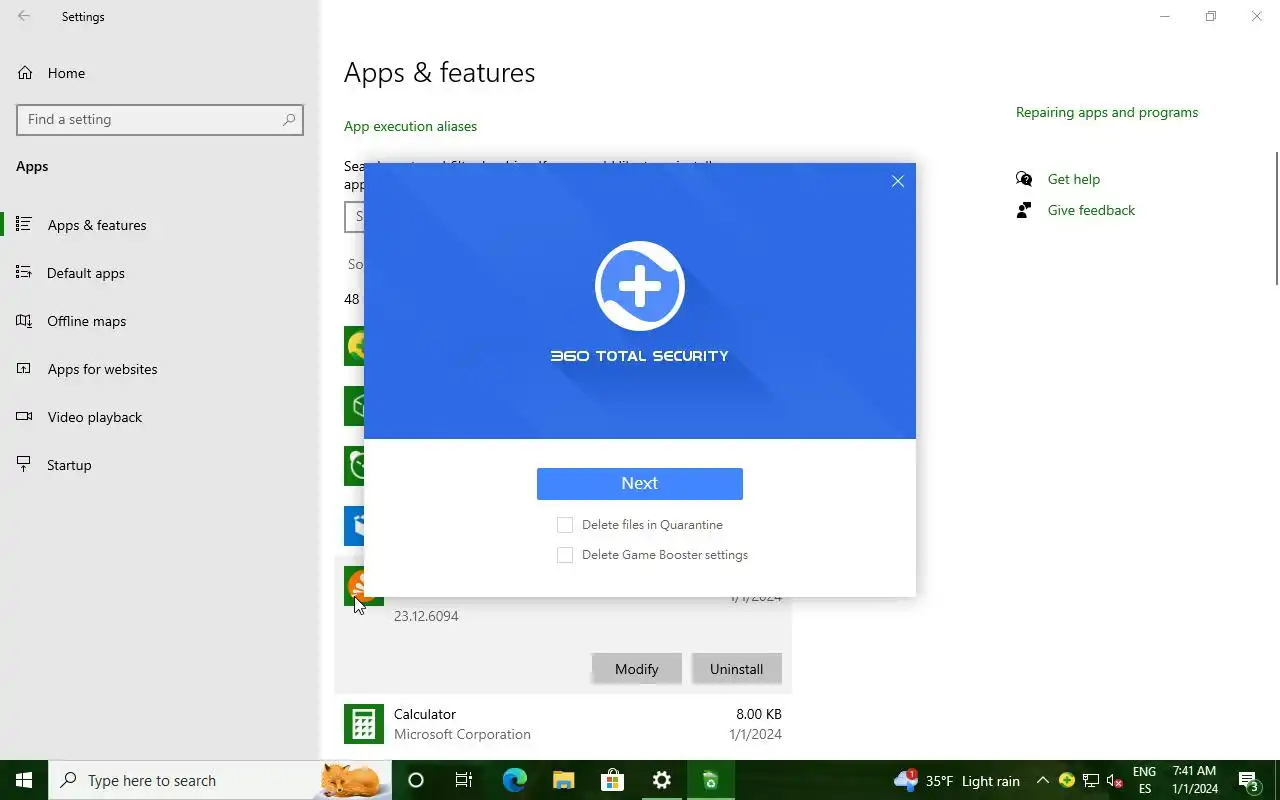Open Default apps settings page

coord(160,273)
